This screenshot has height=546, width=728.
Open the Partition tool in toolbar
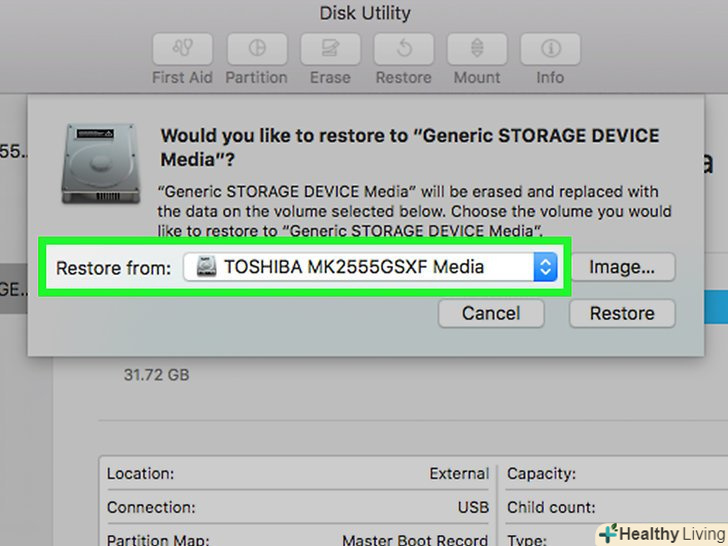pos(256,48)
